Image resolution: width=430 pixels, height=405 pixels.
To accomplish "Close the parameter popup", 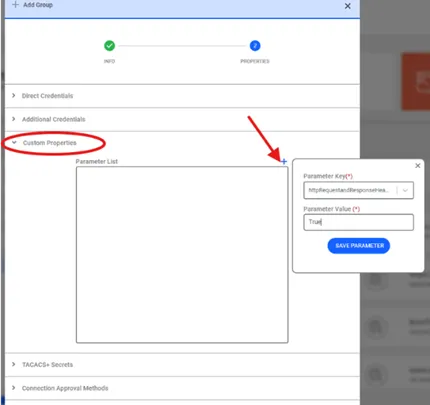I will (418, 166).
